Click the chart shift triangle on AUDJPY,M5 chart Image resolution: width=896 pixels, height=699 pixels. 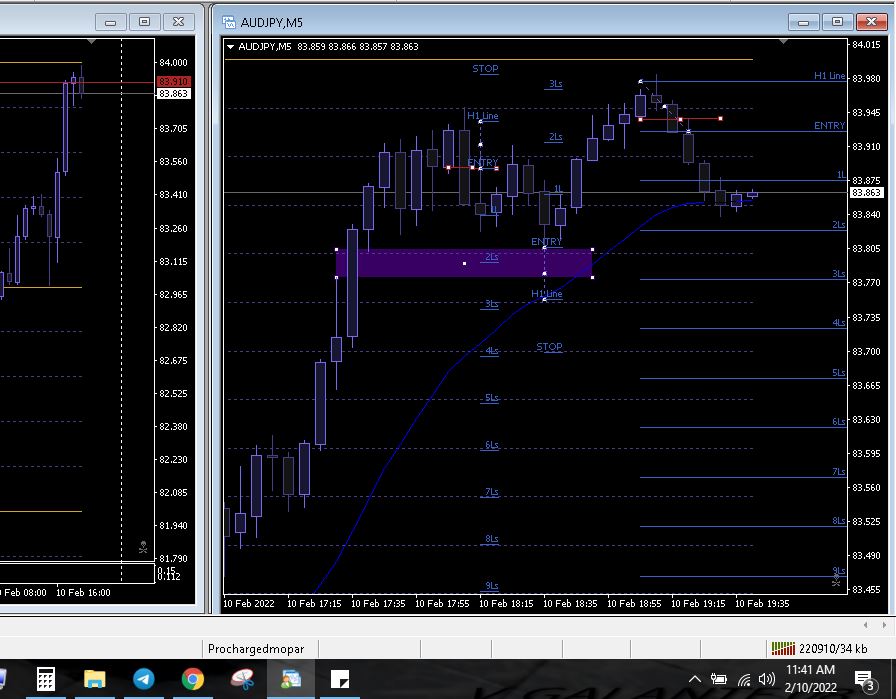click(783, 42)
